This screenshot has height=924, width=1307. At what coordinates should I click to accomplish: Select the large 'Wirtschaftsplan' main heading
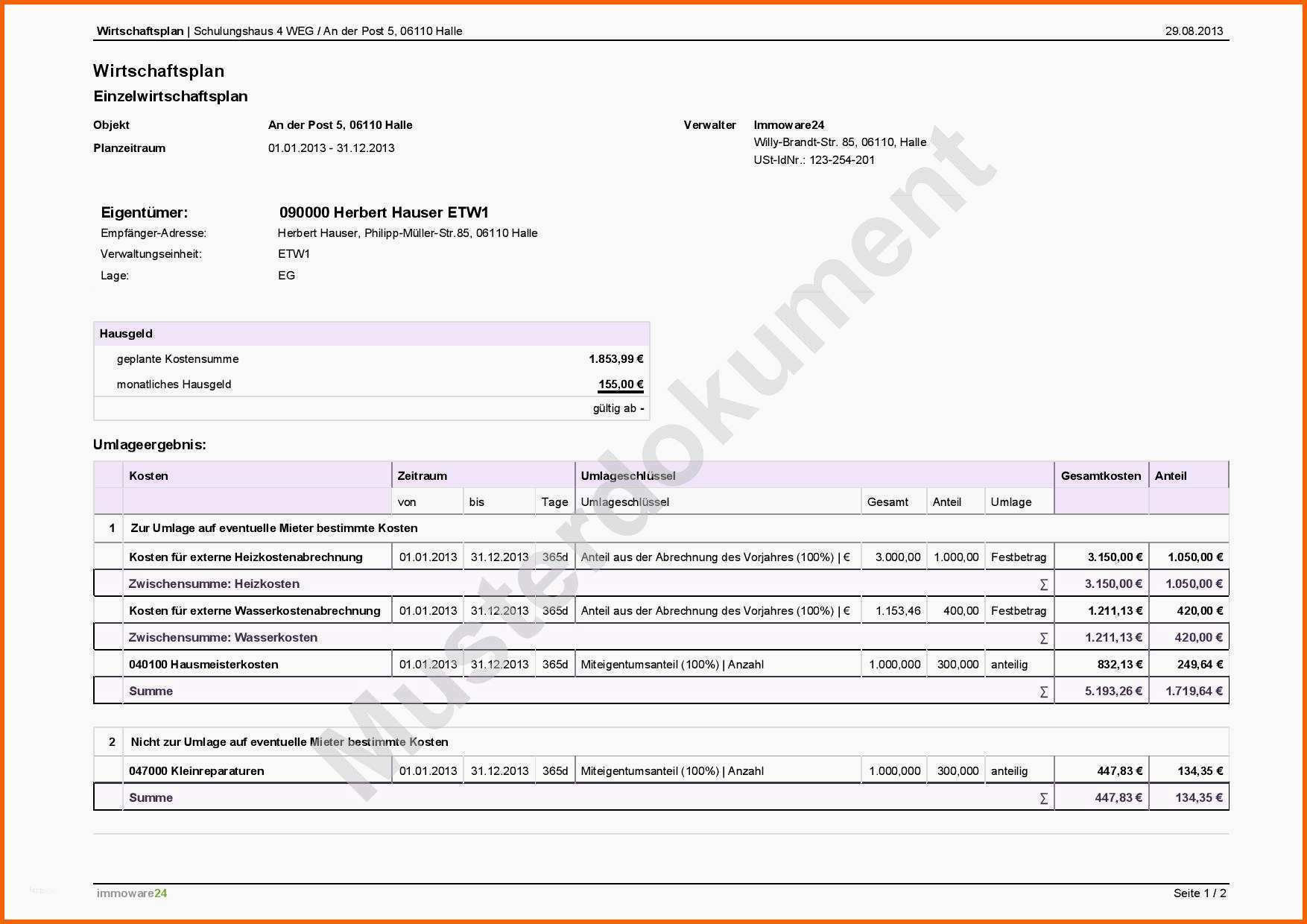(x=159, y=71)
